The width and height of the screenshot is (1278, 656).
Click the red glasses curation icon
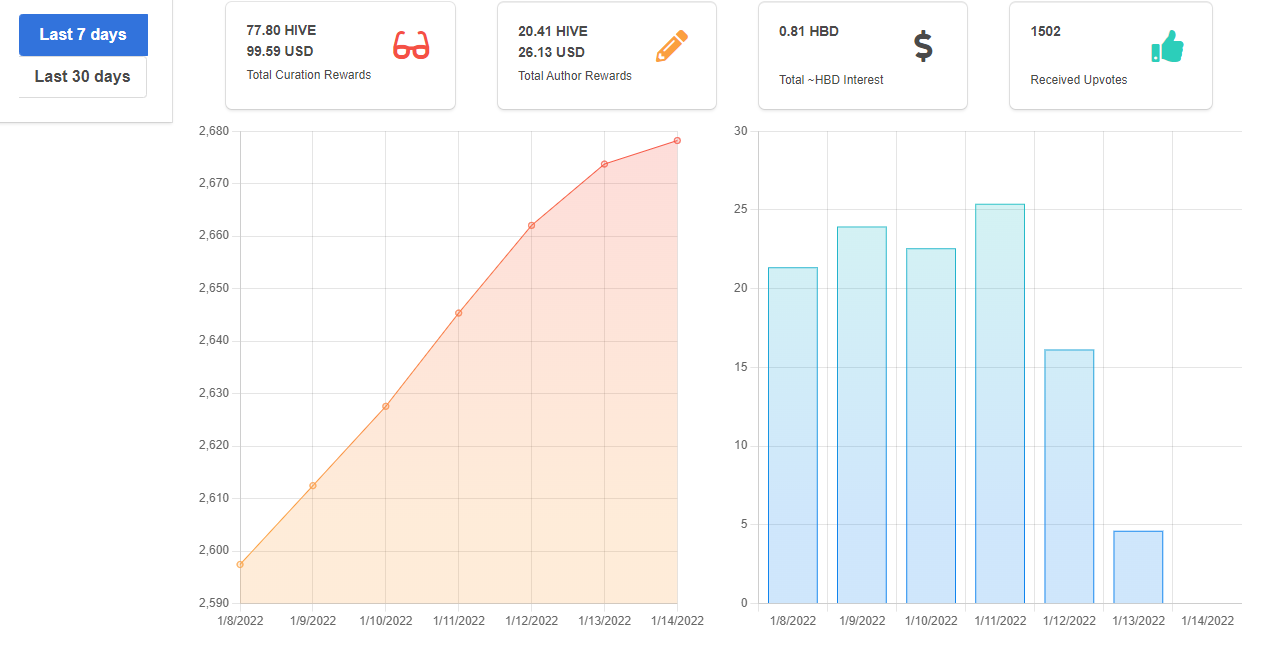[x=411, y=45]
